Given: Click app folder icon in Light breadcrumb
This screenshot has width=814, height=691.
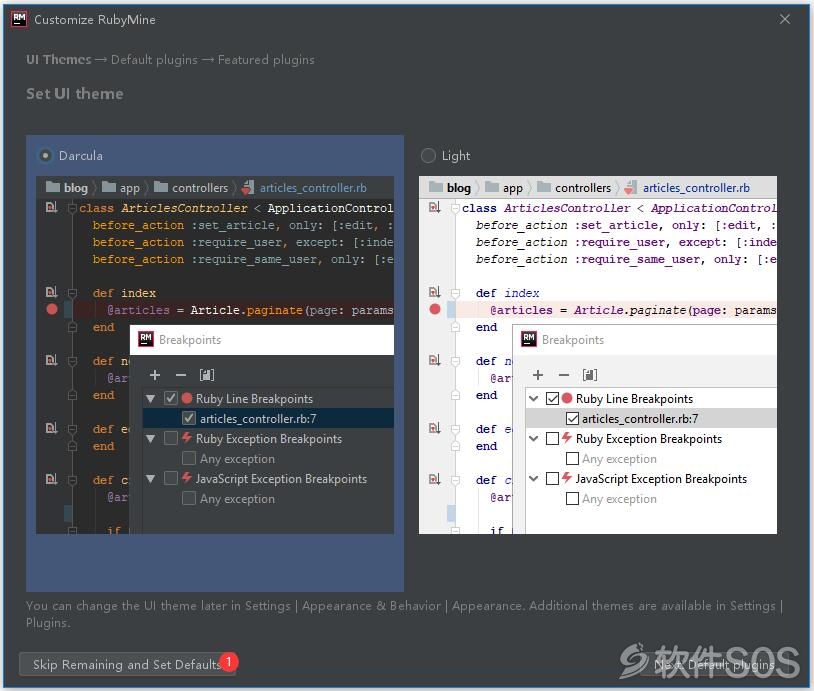Looking at the screenshot, I should [492, 187].
